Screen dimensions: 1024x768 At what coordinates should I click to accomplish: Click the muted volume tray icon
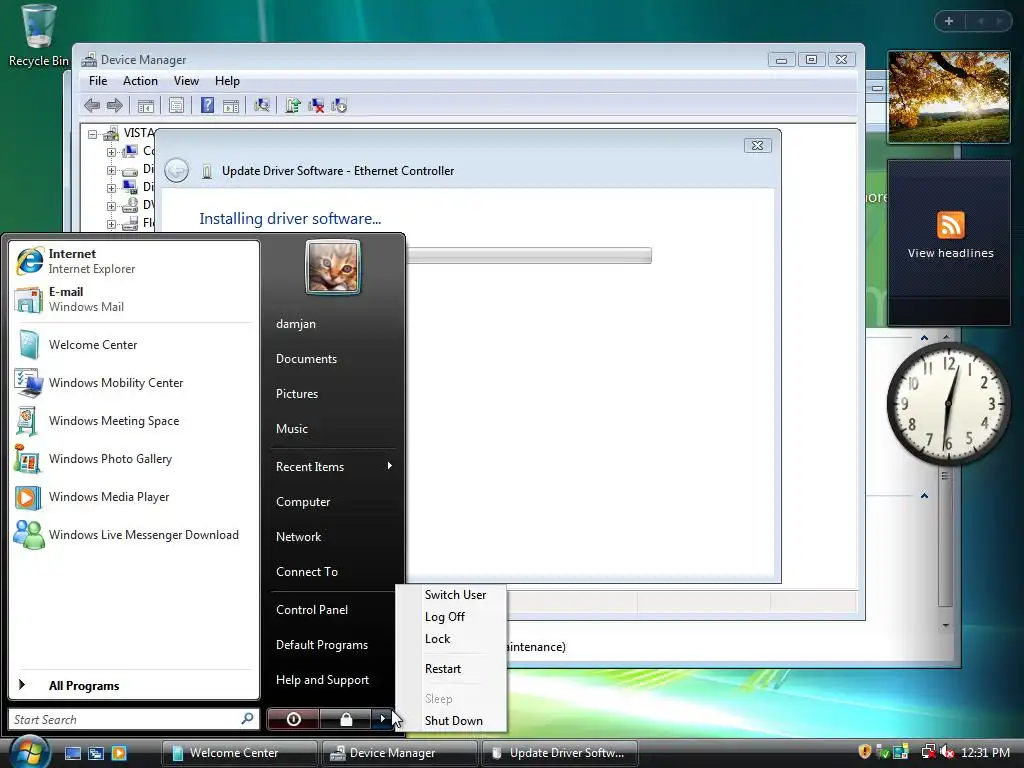(948, 752)
